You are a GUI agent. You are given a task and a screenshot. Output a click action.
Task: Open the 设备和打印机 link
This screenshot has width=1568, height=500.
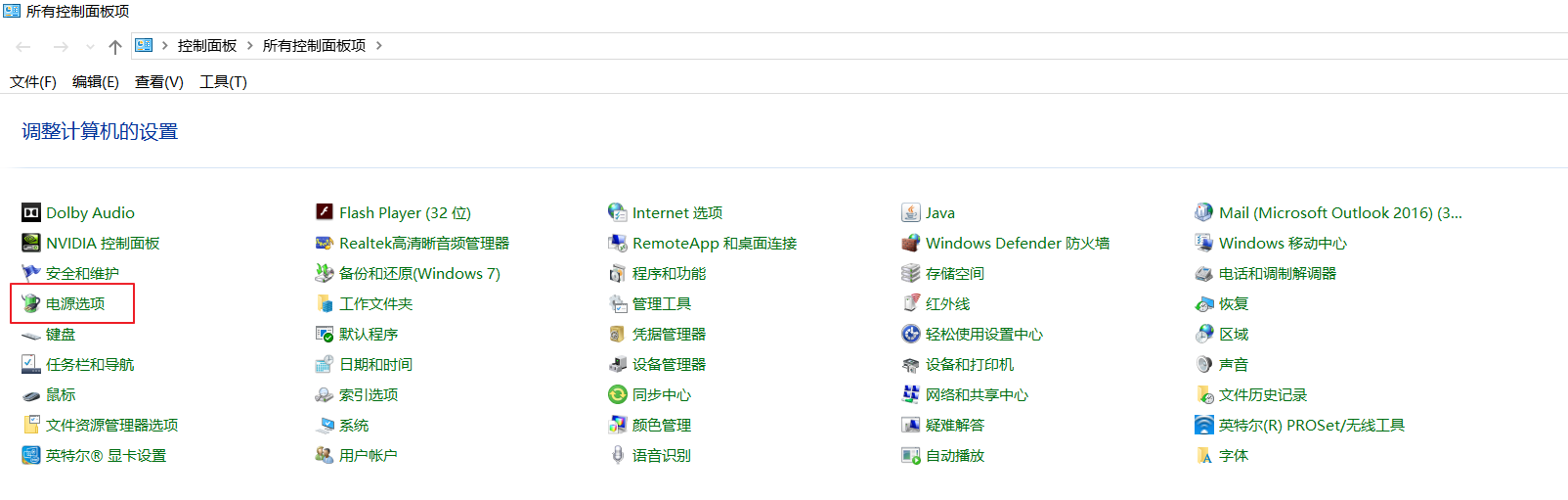[970, 365]
